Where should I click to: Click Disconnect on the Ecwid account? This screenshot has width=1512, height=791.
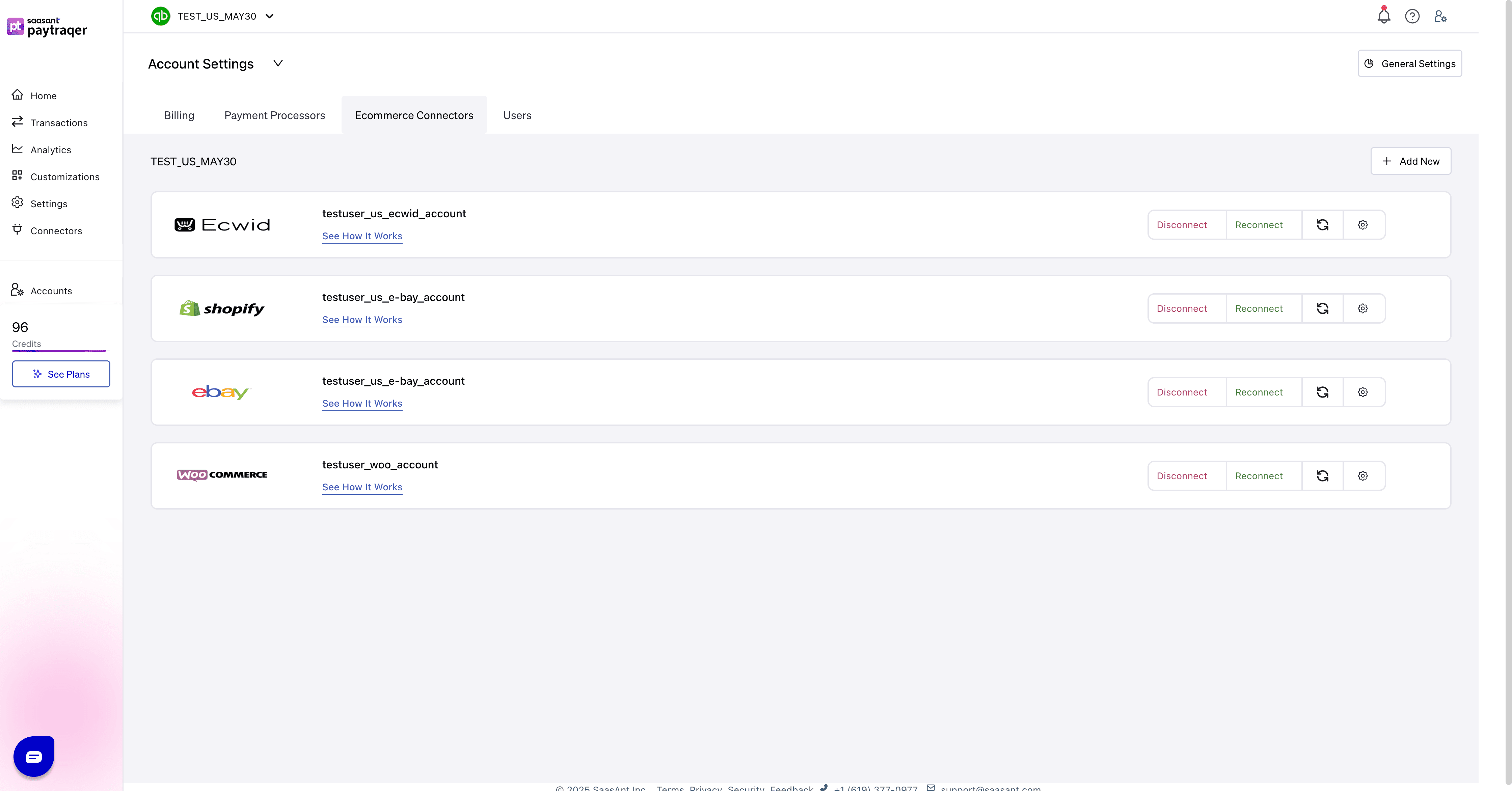click(1182, 225)
